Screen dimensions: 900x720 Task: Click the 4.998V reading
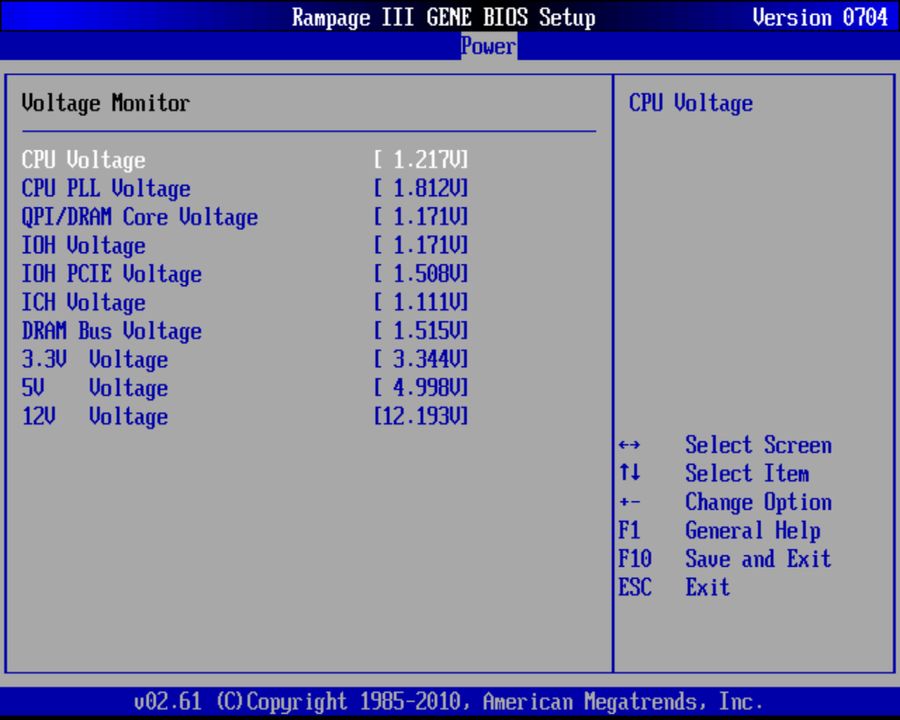tap(421, 388)
